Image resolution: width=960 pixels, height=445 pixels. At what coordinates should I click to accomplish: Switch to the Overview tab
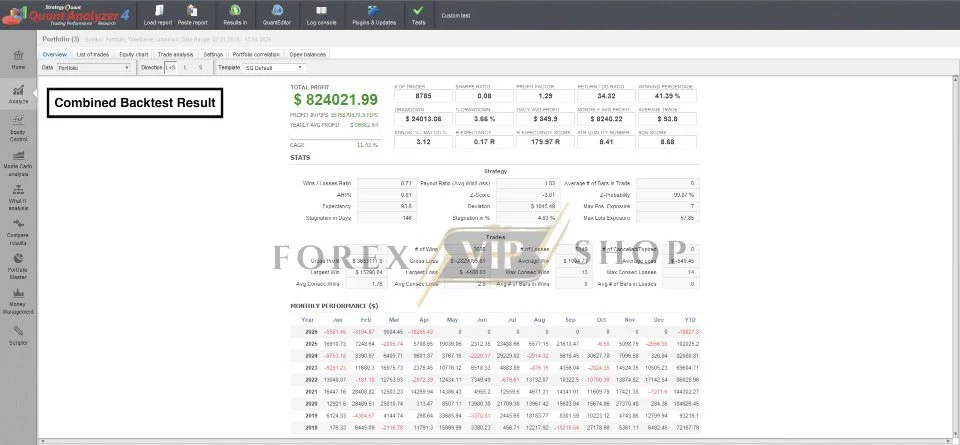click(54, 54)
